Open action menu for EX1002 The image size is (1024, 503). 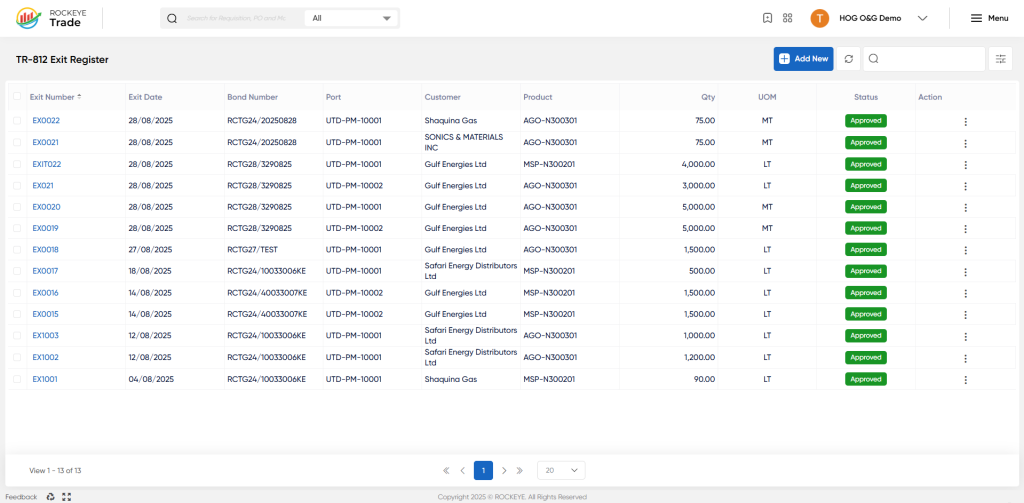coord(965,358)
